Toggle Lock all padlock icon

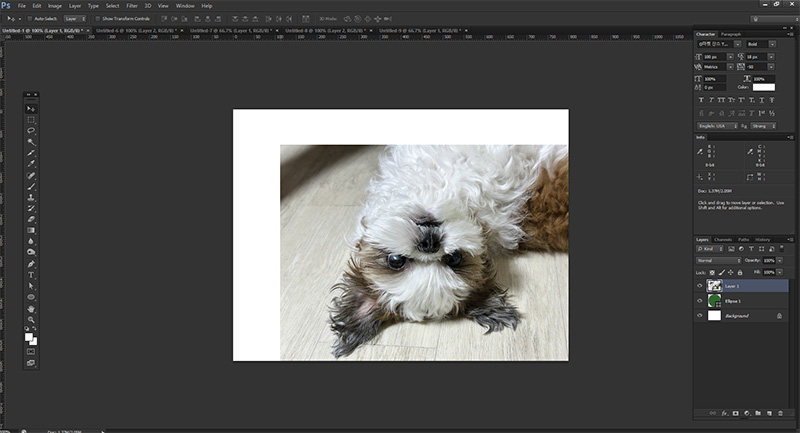point(740,272)
